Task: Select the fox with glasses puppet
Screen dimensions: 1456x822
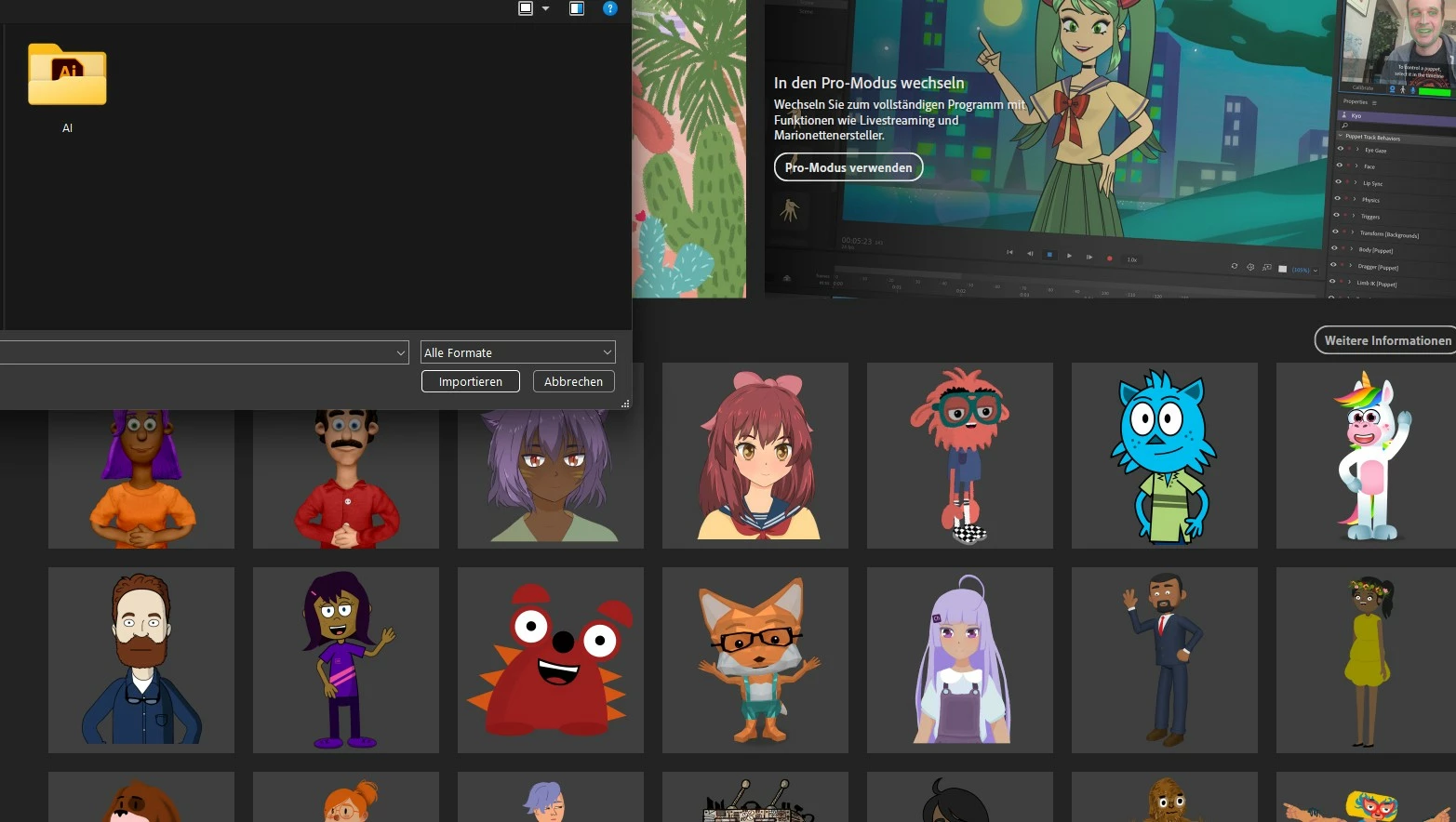Action: click(755, 660)
